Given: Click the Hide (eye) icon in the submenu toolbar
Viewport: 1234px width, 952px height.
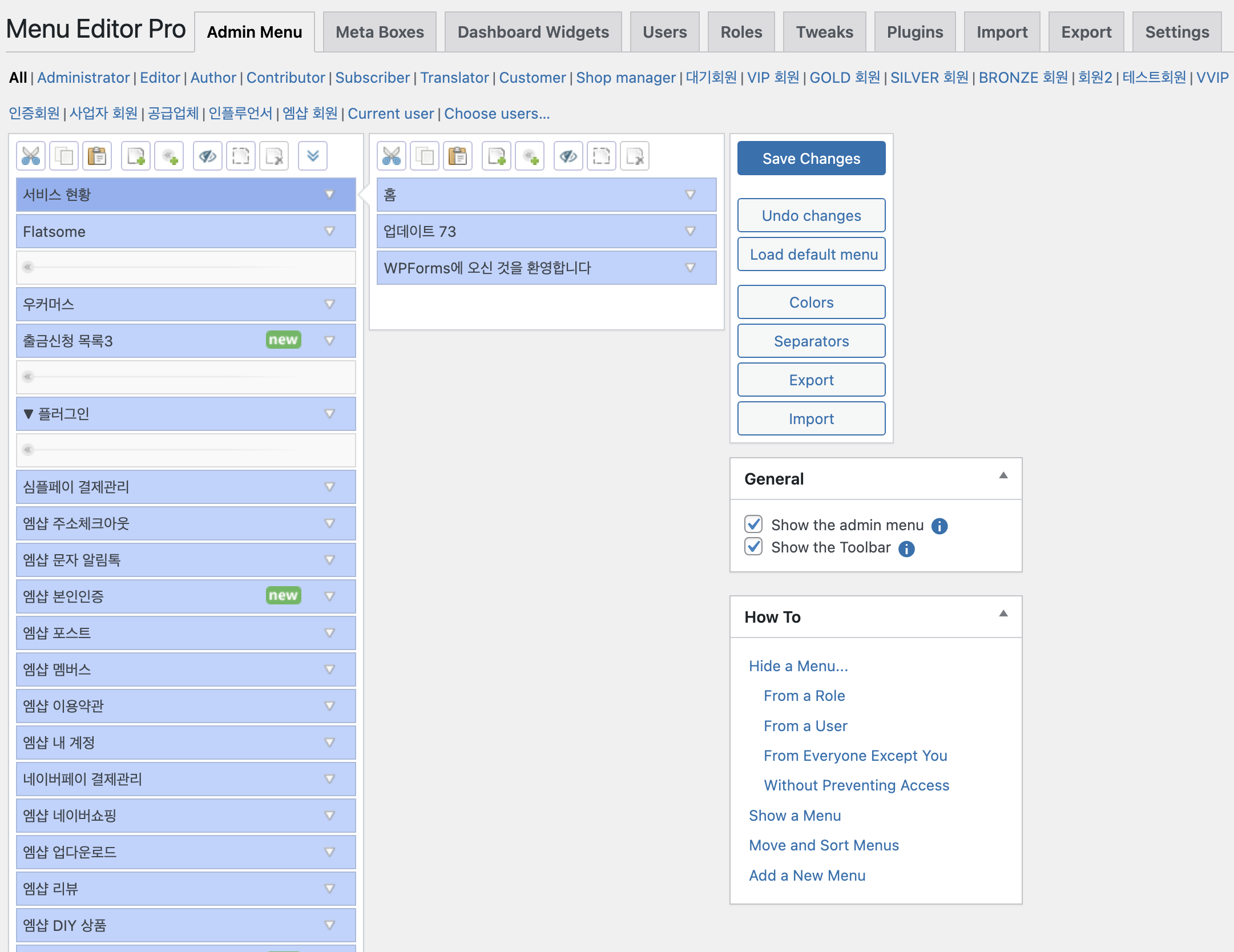Looking at the screenshot, I should [x=568, y=156].
